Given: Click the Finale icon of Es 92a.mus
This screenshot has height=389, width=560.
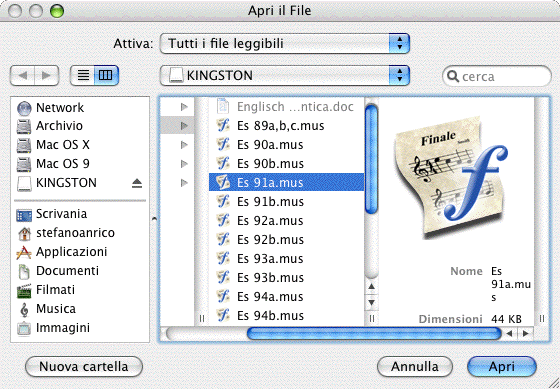Looking at the screenshot, I should pos(223,220).
